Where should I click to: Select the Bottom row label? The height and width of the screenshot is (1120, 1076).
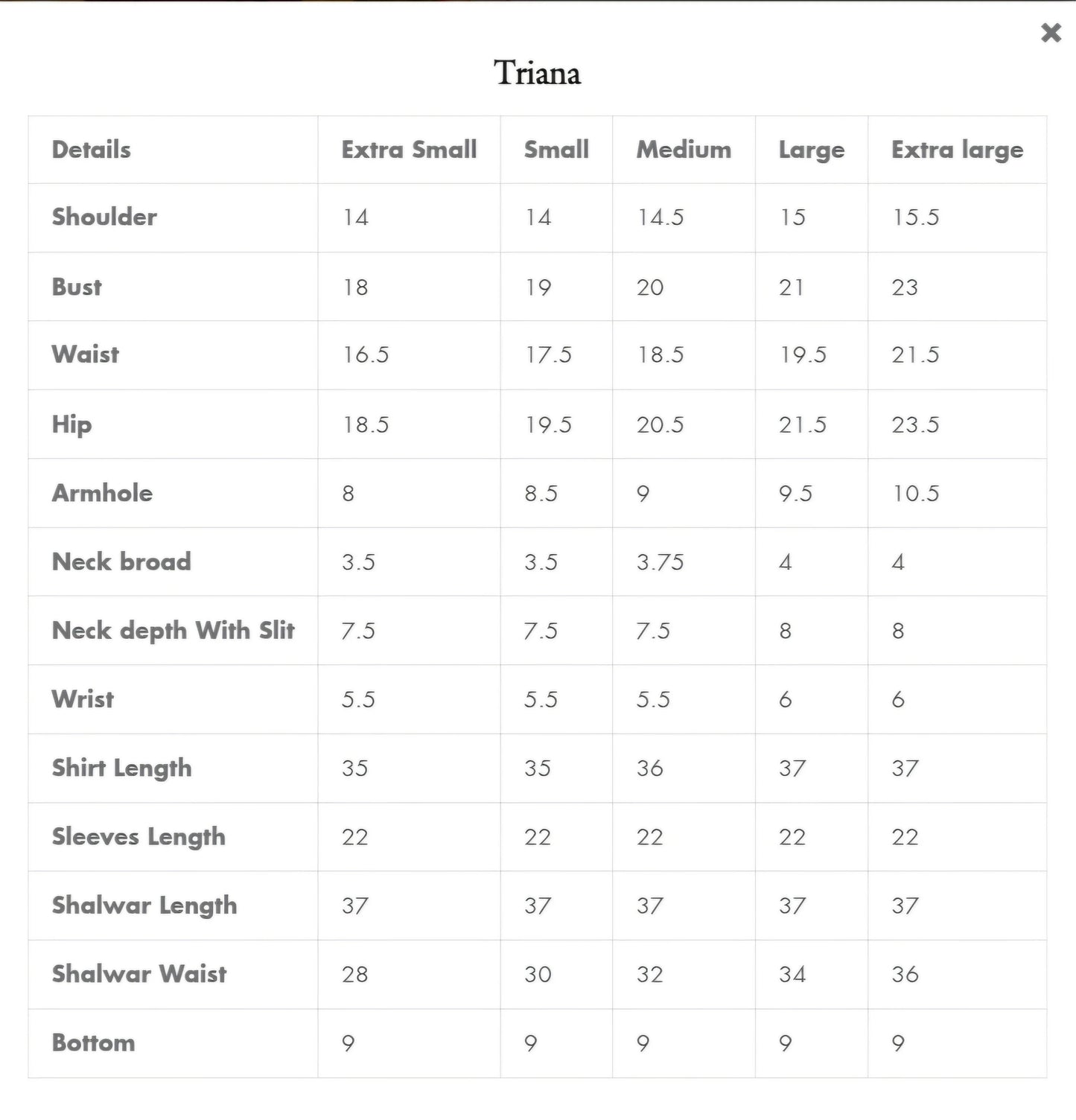click(93, 1043)
